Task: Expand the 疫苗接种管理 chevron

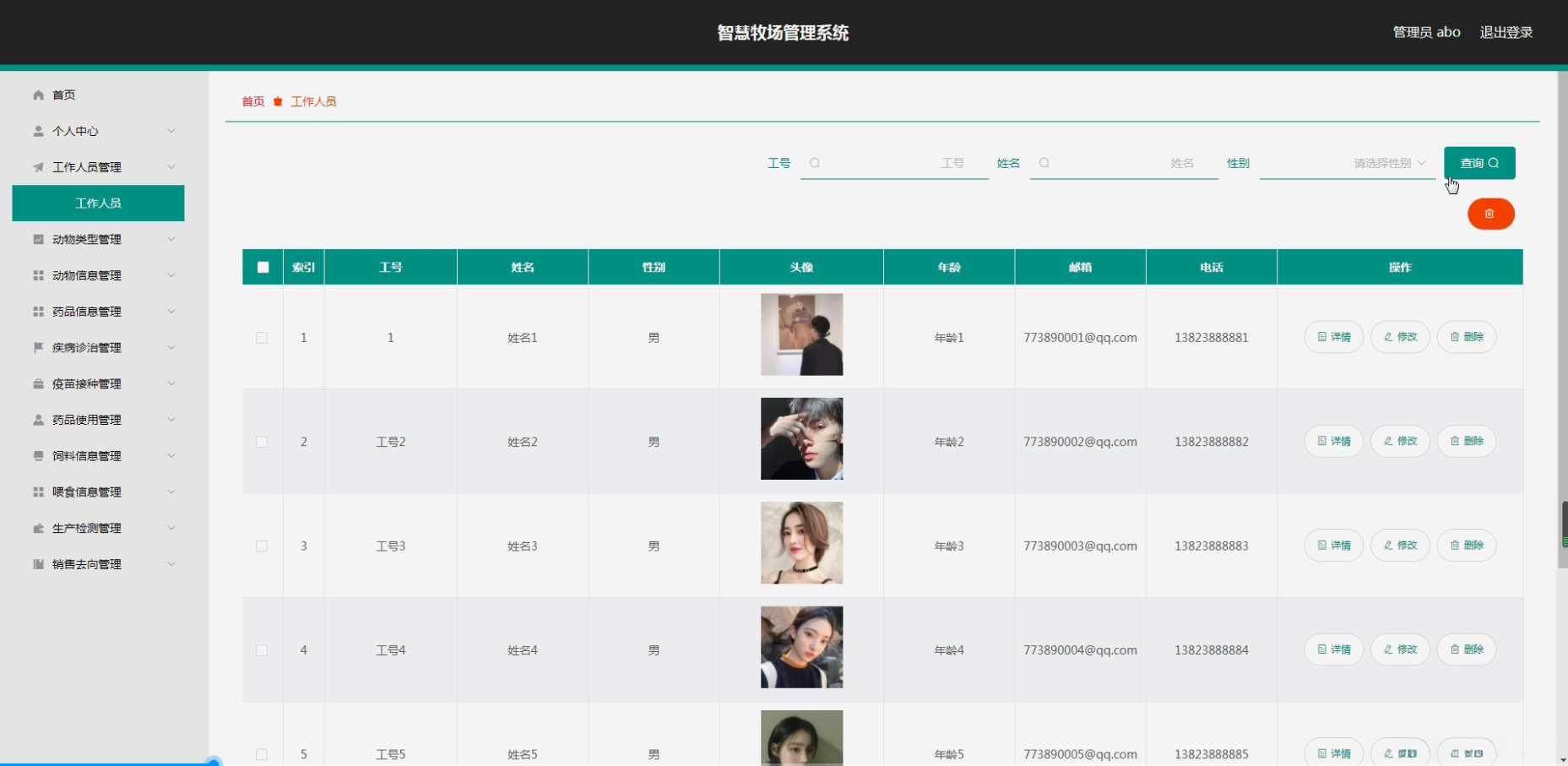Action: click(171, 384)
